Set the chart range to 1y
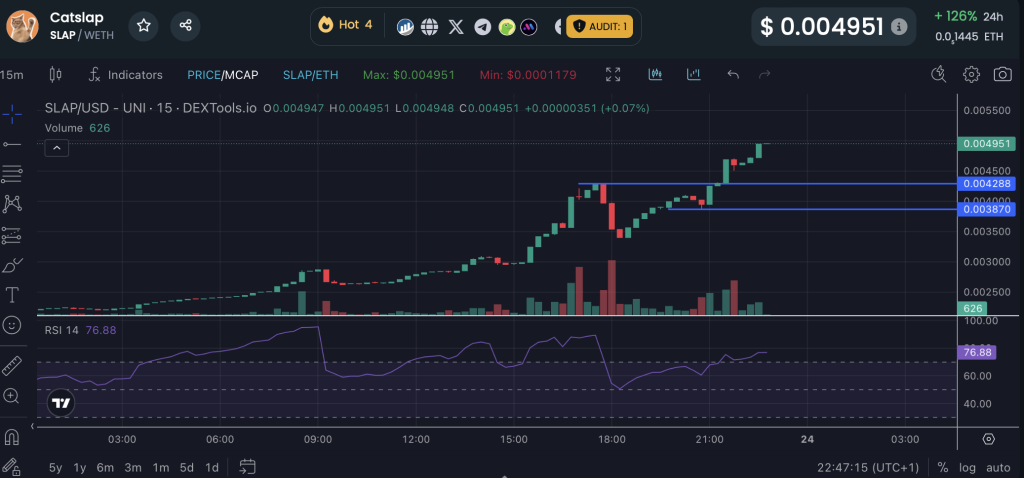The height and width of the screenshot is (478, 1024). pos(80,468)
